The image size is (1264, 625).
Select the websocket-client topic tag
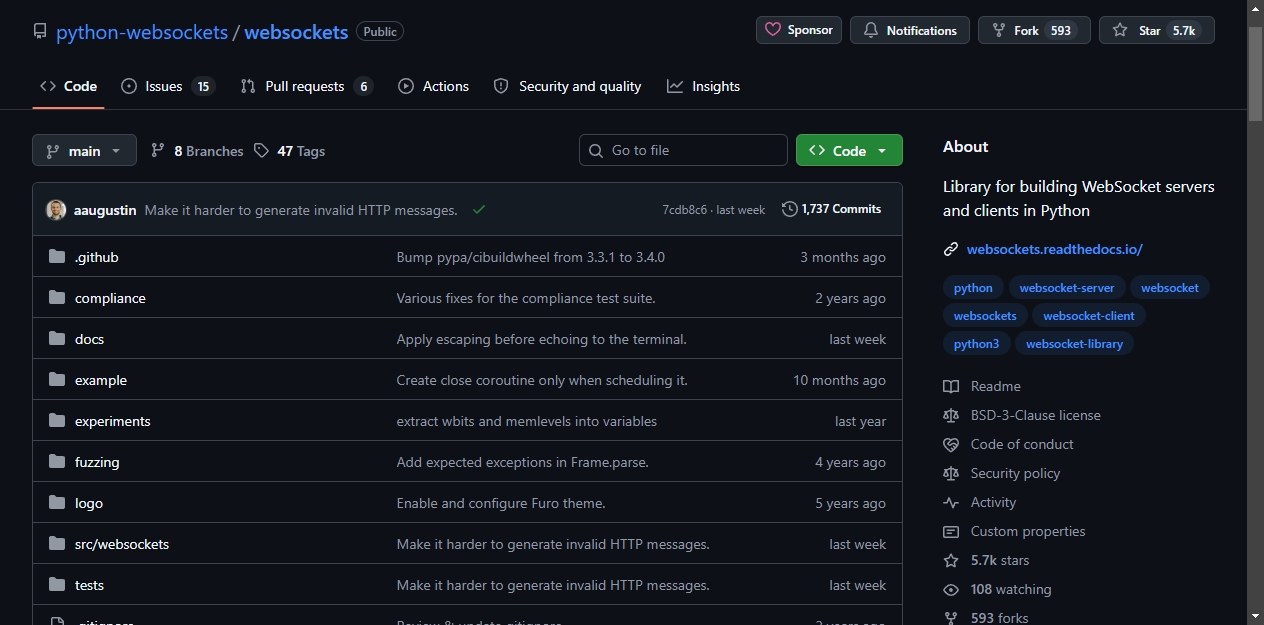pyautogui.click(x=1089, y=316)
